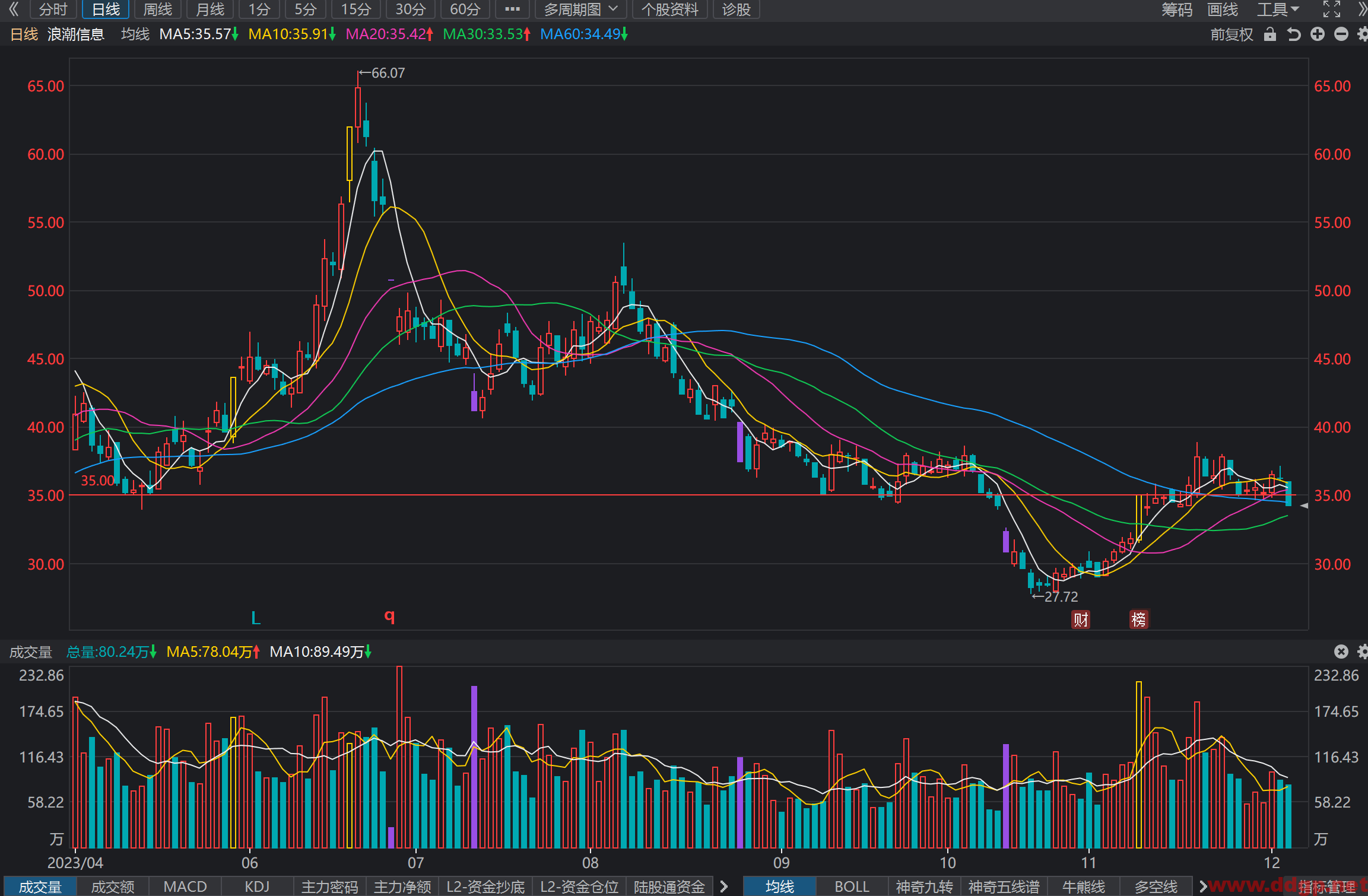1368x896 pixels.
Task: Collapse left panel with double-chevron icon
Action: tap(14, 9)
